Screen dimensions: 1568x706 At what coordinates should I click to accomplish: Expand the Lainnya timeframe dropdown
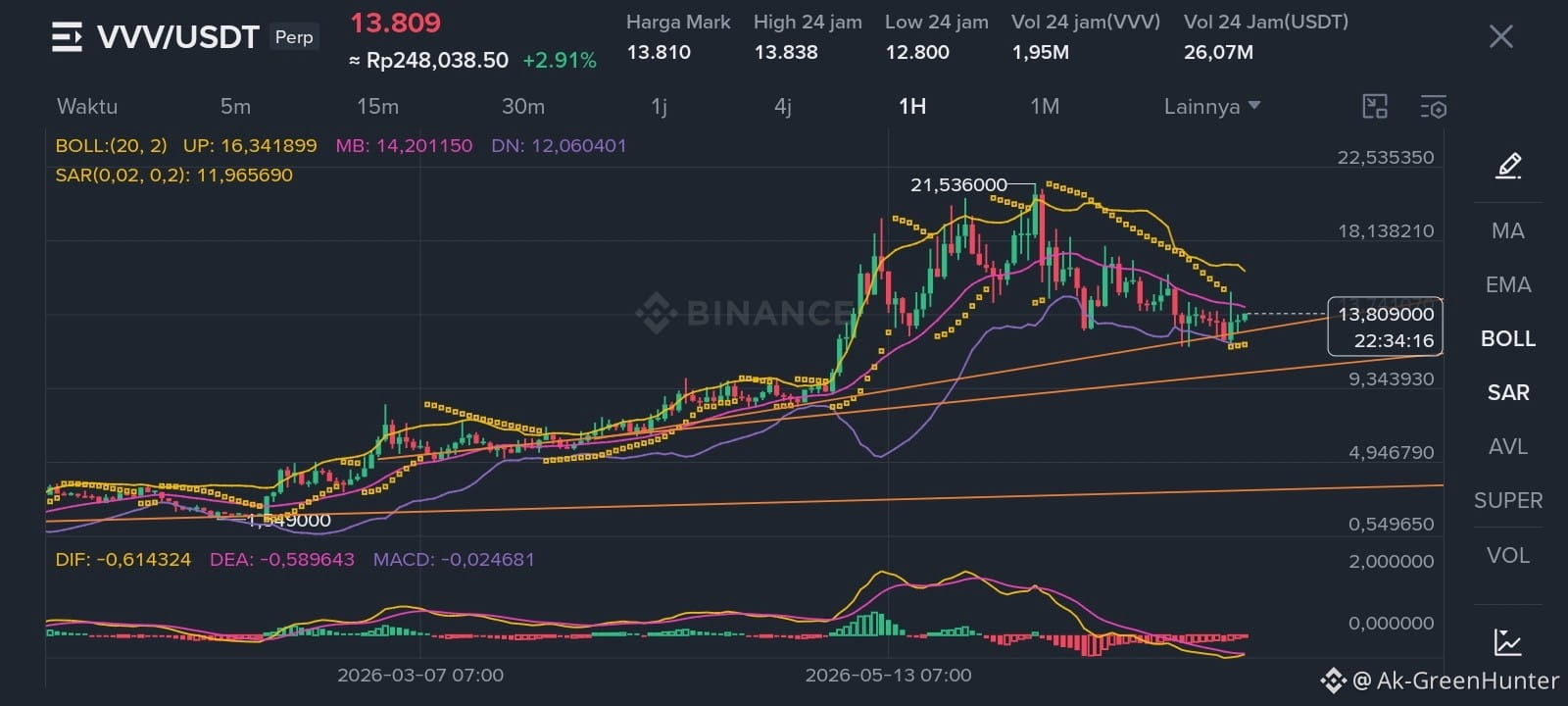point(1212,106)
